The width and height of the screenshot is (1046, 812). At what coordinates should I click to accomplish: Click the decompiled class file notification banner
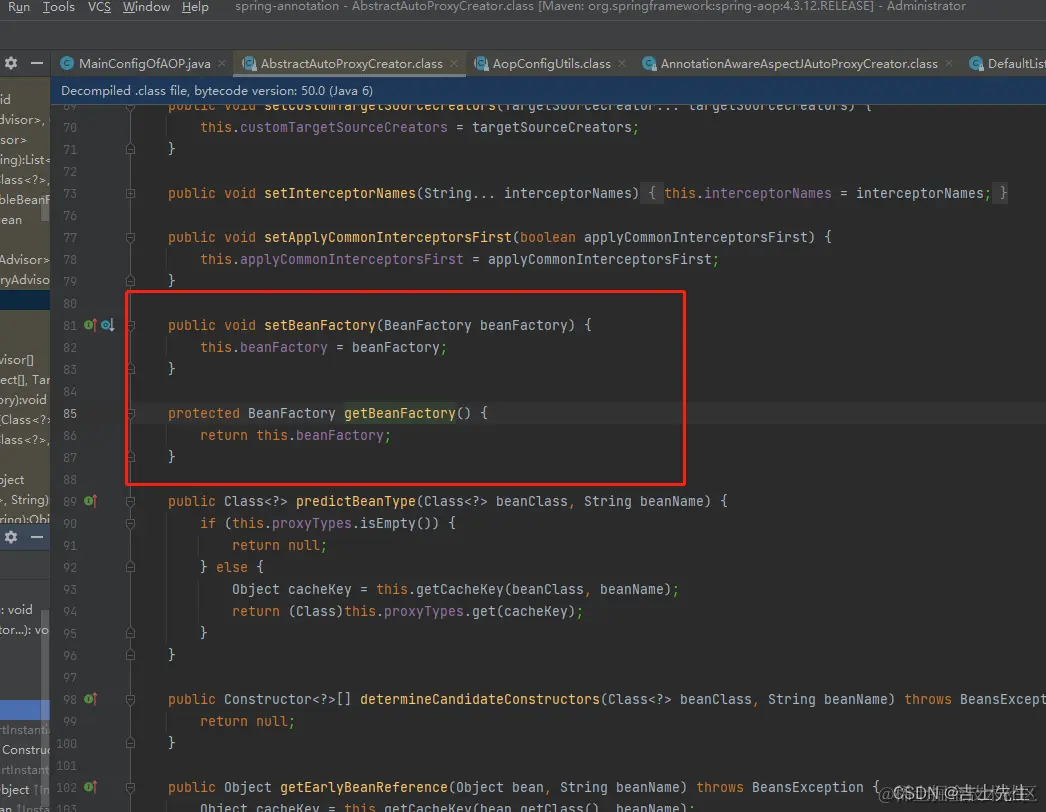(548, 91)
